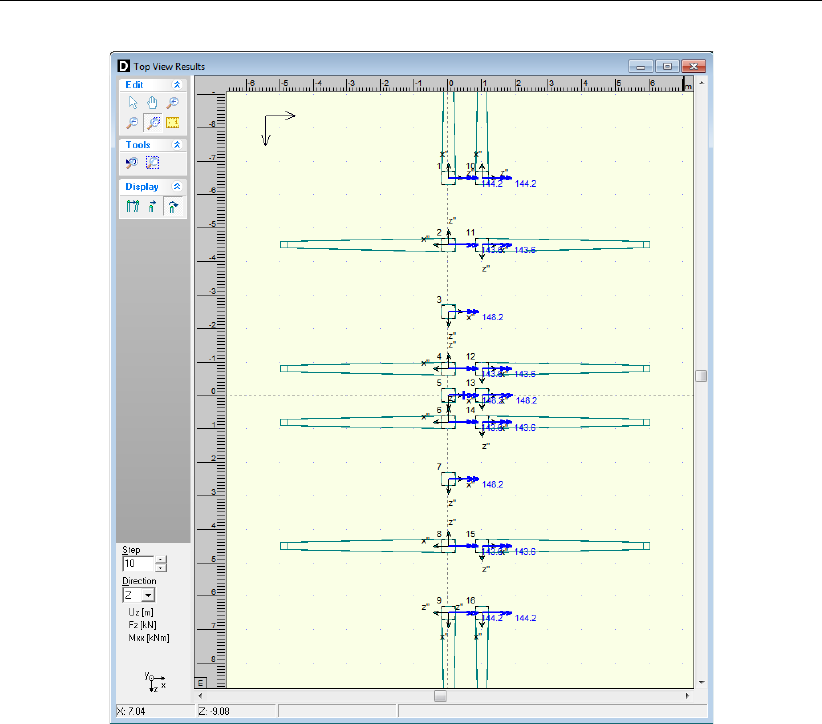The width and height of the screenshot is (822, 724).
Task: Decrease Step with the down spinner
Action: tap(161, 568)
